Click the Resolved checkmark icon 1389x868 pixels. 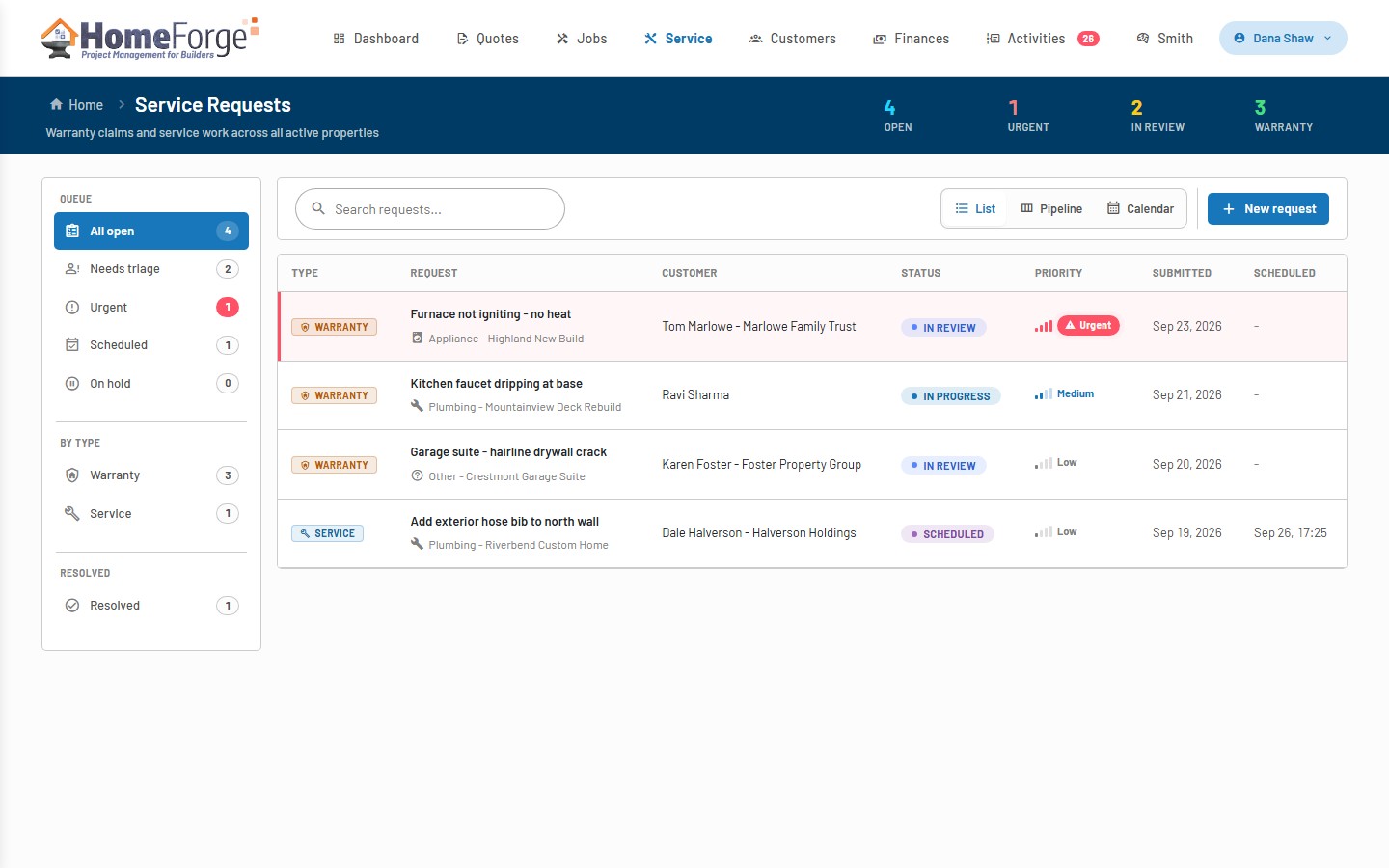[x=72, y=606]
